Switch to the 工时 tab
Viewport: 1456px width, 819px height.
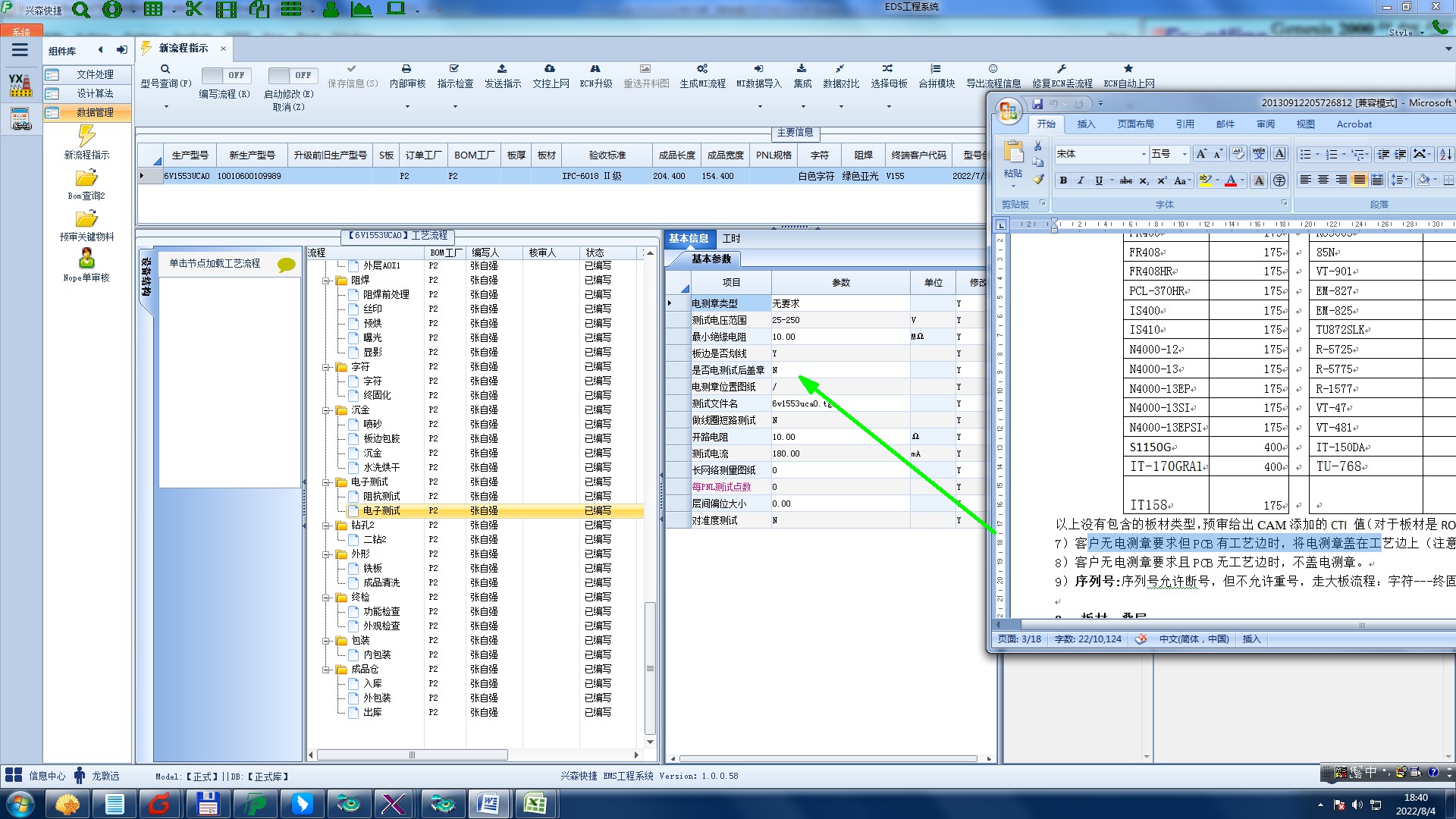(731, 239)
